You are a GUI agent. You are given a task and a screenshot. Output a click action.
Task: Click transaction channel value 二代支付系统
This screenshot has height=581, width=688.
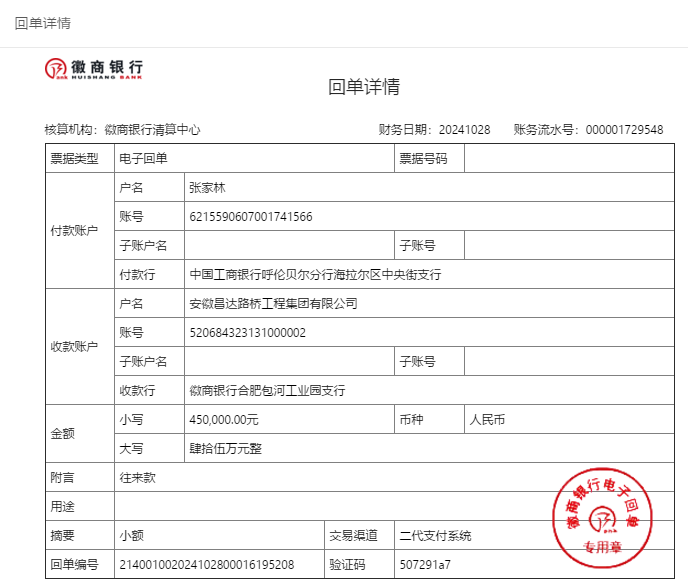pos(434,536)
